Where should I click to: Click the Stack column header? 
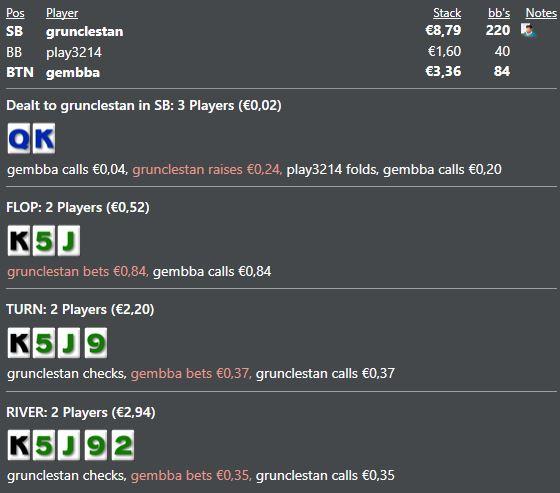pos(447,13)
